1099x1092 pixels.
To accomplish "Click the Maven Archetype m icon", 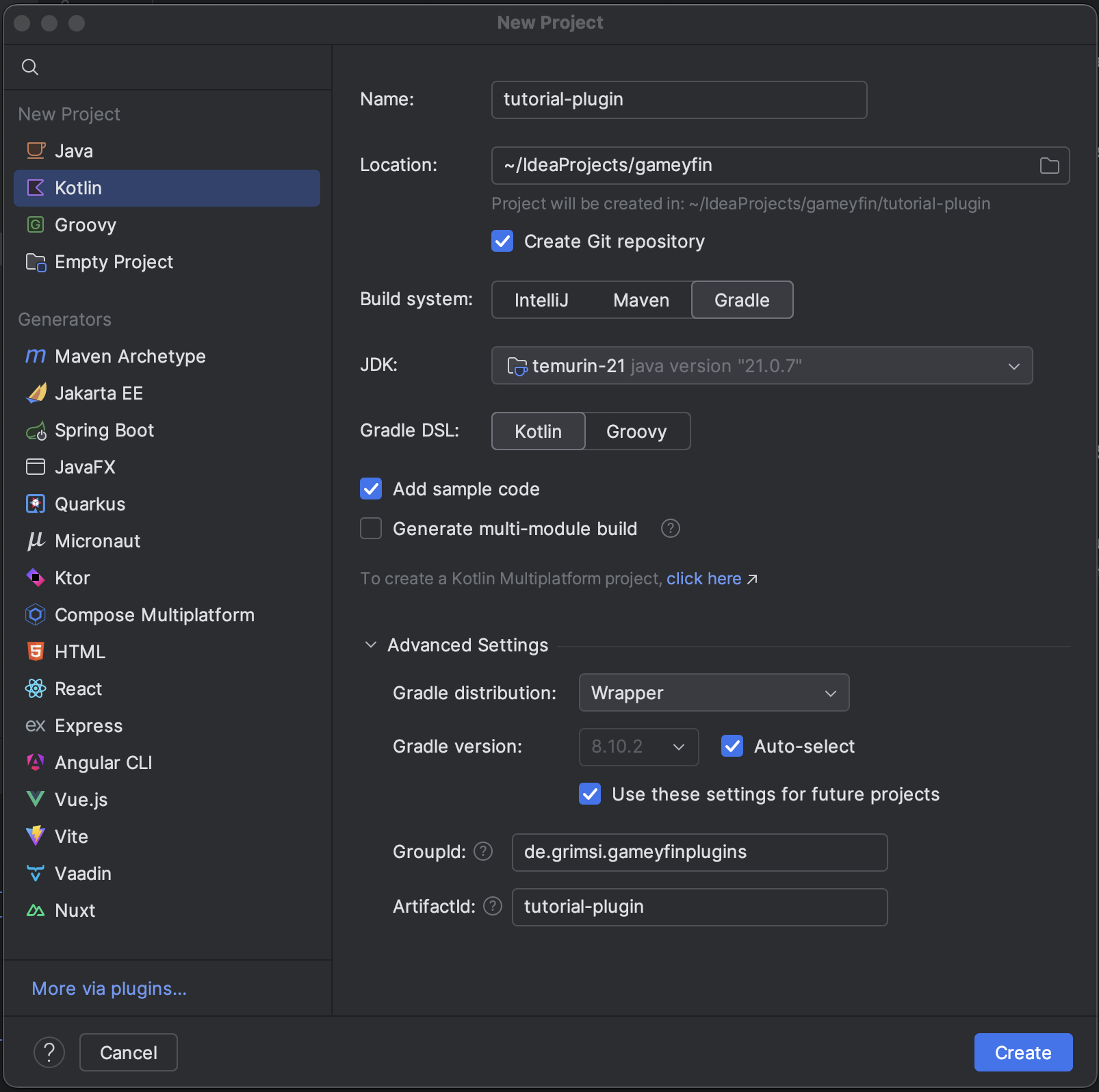I will pos(36,356).
